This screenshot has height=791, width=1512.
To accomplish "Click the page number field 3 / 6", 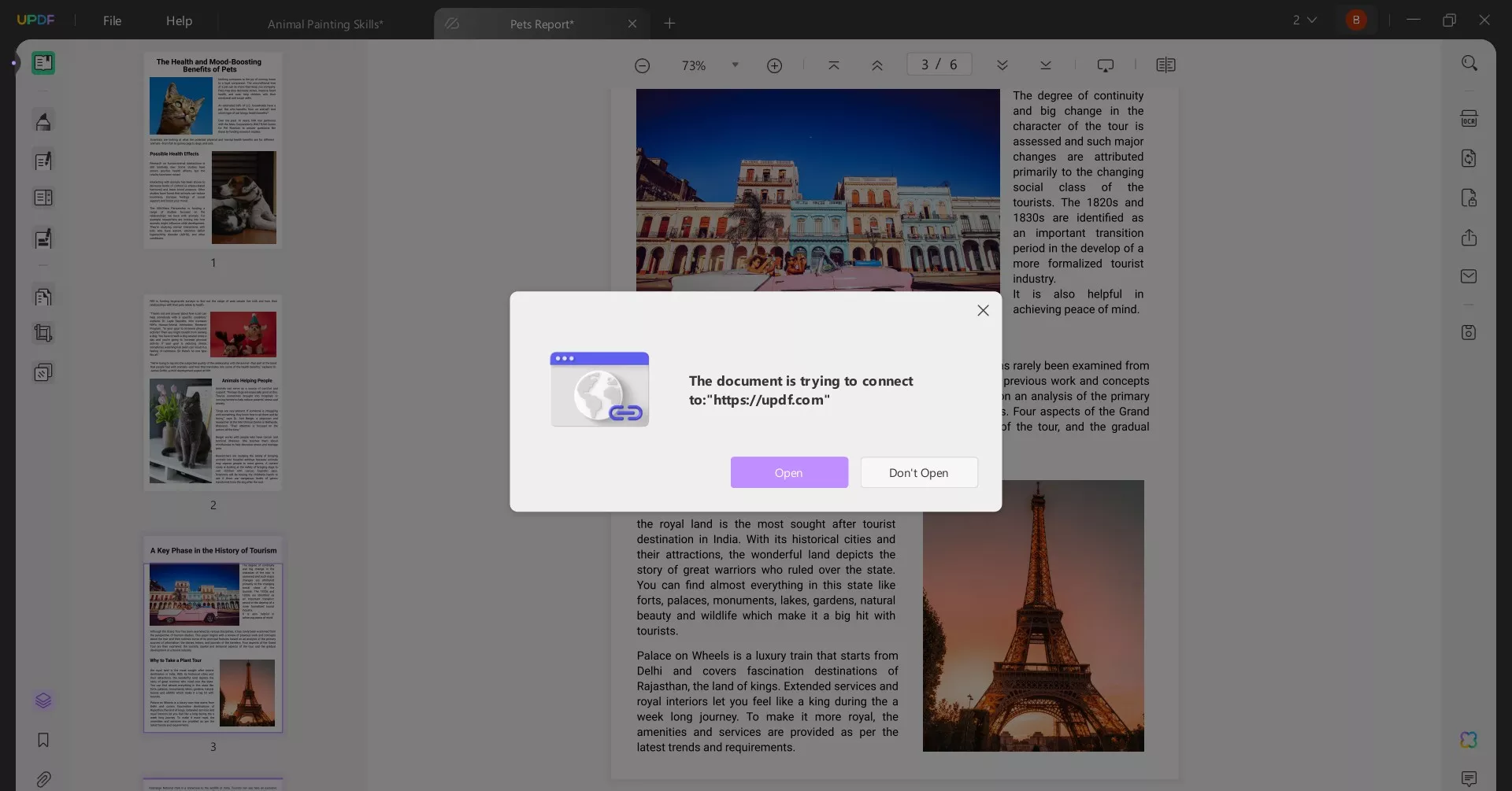I will tap(939, 65).
